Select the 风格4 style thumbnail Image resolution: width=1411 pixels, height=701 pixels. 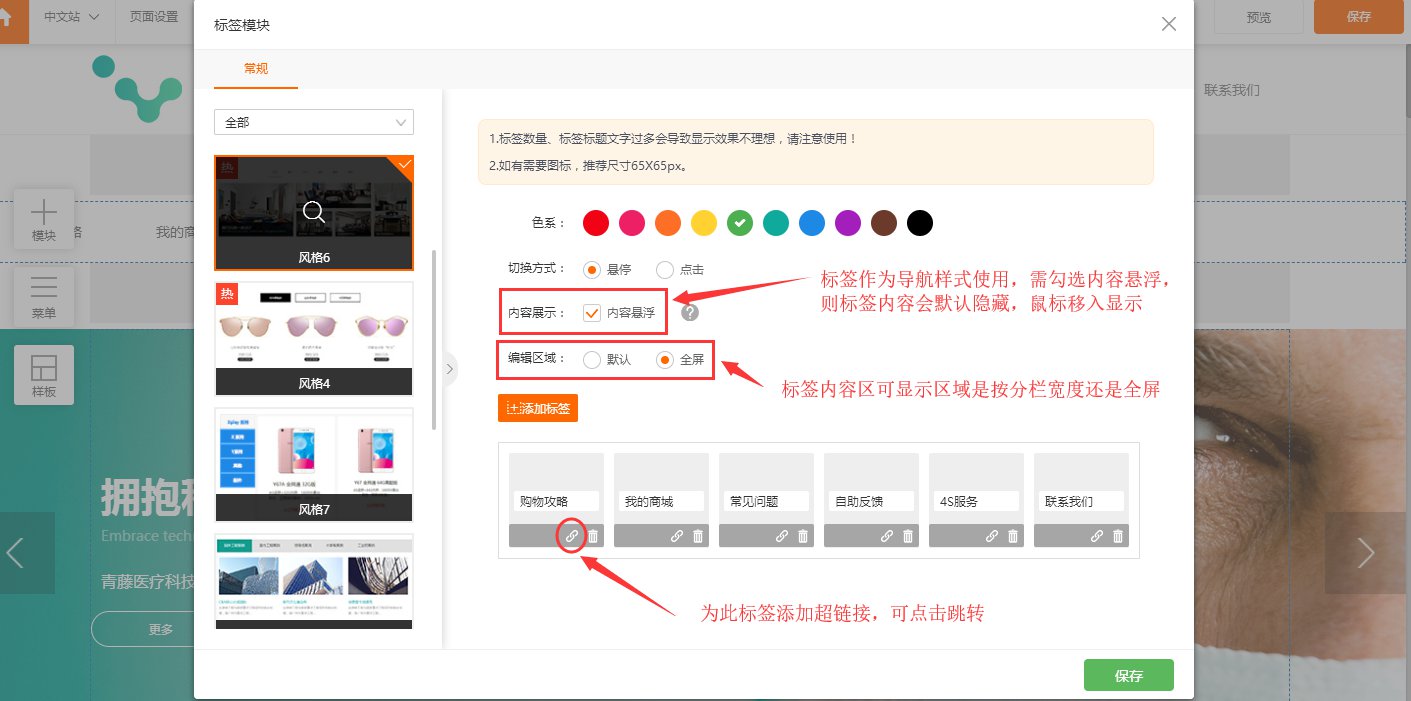click(x=313, y=338)
